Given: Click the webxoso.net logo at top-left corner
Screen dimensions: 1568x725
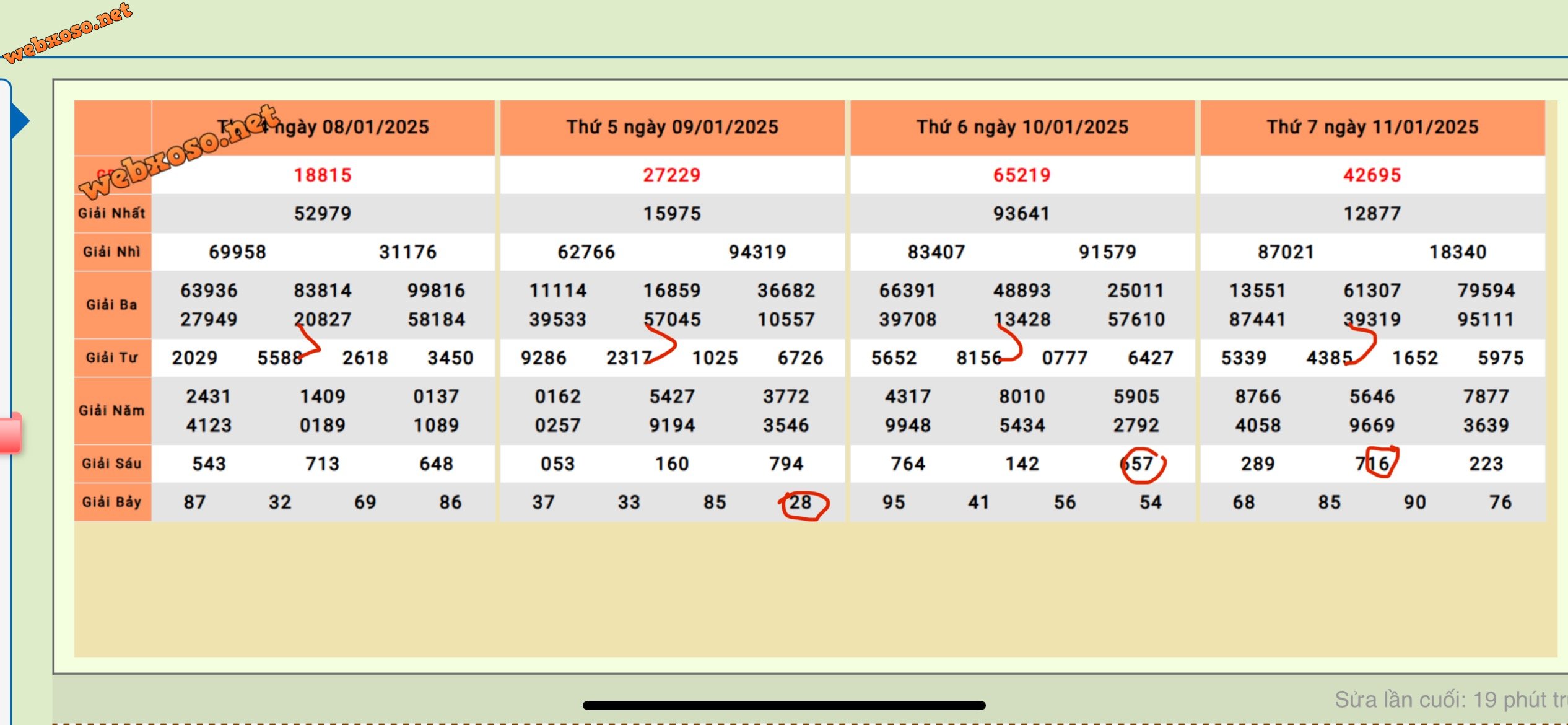Looking at the screenshot, I should [67, 32].
